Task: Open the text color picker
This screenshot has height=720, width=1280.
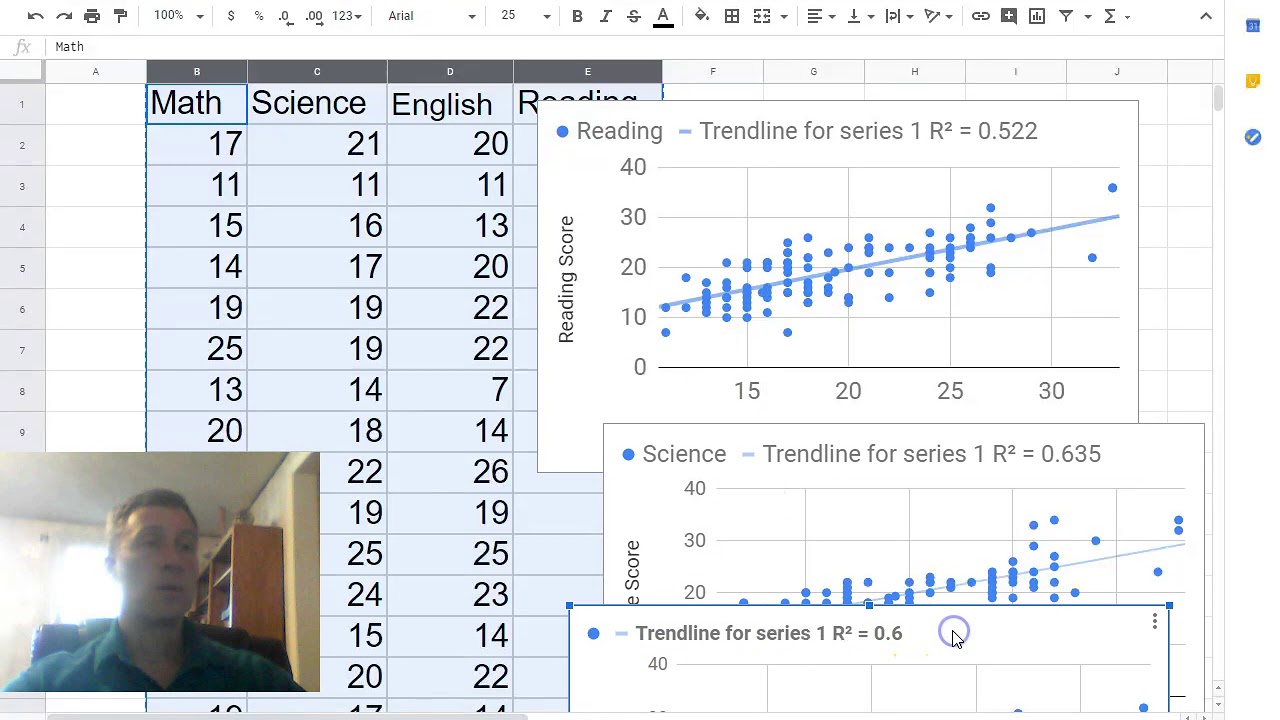Action: (x=663, y=16)
